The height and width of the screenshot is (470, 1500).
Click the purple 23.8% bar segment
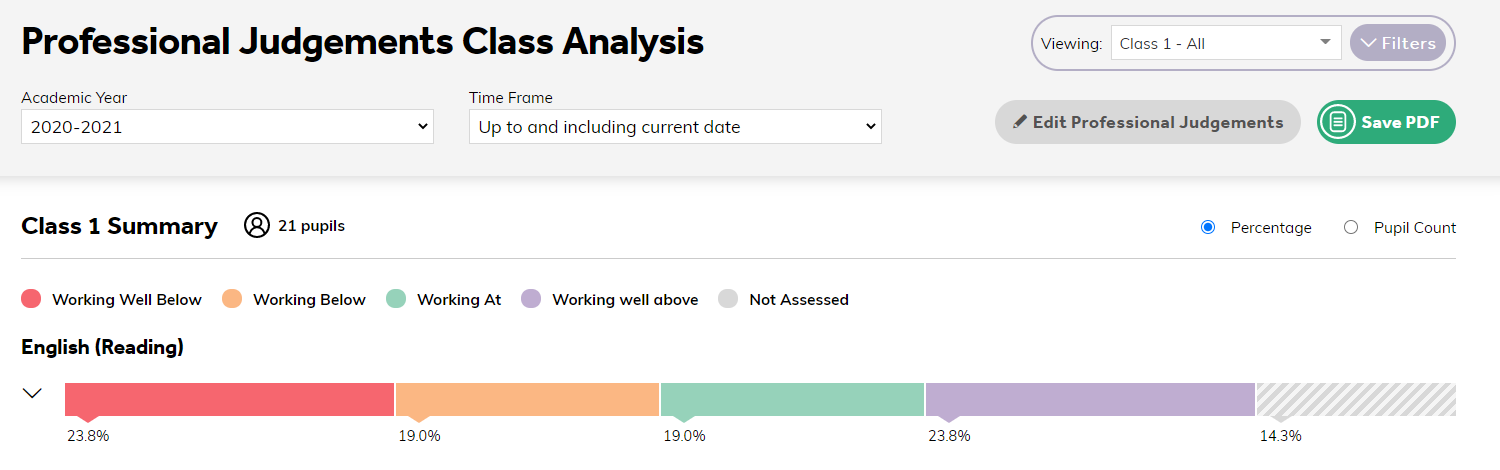click(1090, 399)
